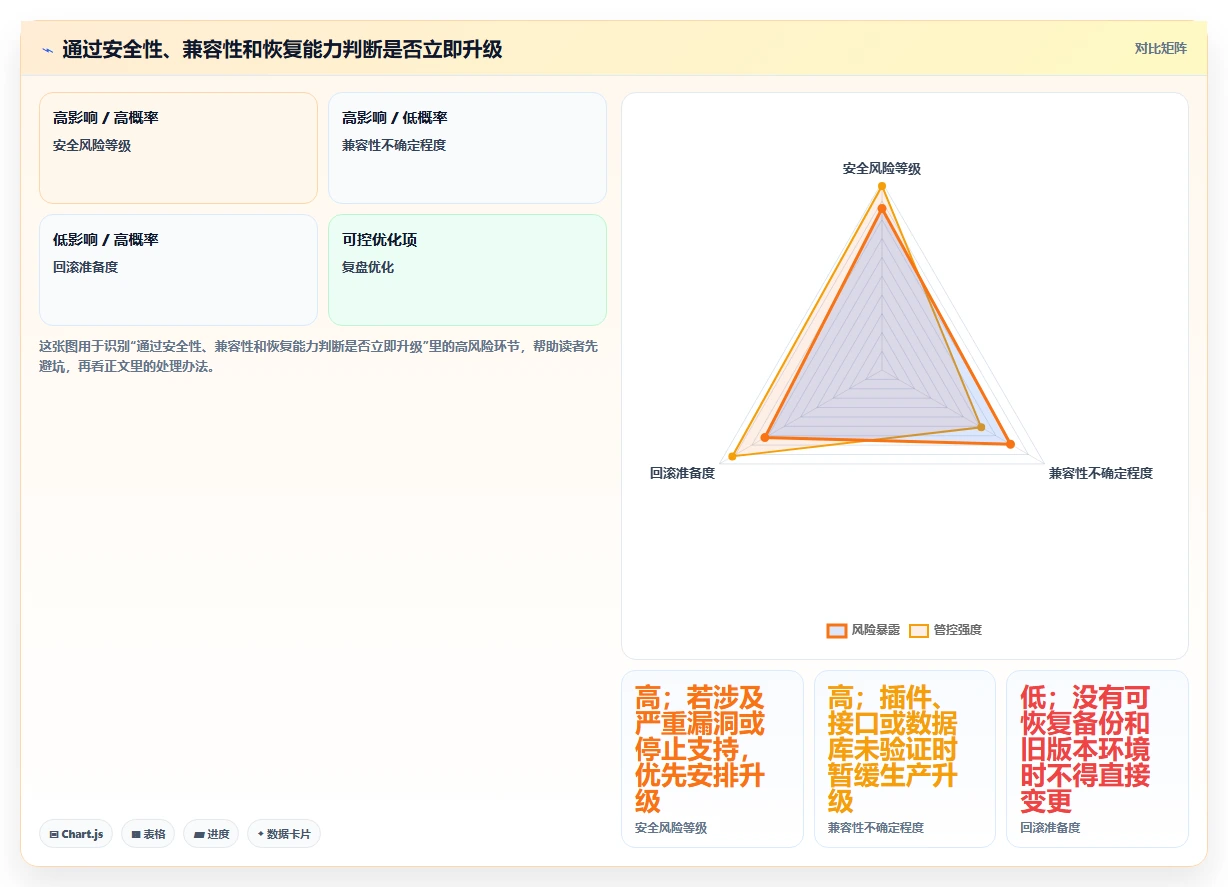Image resolution: width=1228 pixels, height=887 pixels.
Task: Click the lightning icon beside the title
Action: pyautogui.click(x=48, y=49)
